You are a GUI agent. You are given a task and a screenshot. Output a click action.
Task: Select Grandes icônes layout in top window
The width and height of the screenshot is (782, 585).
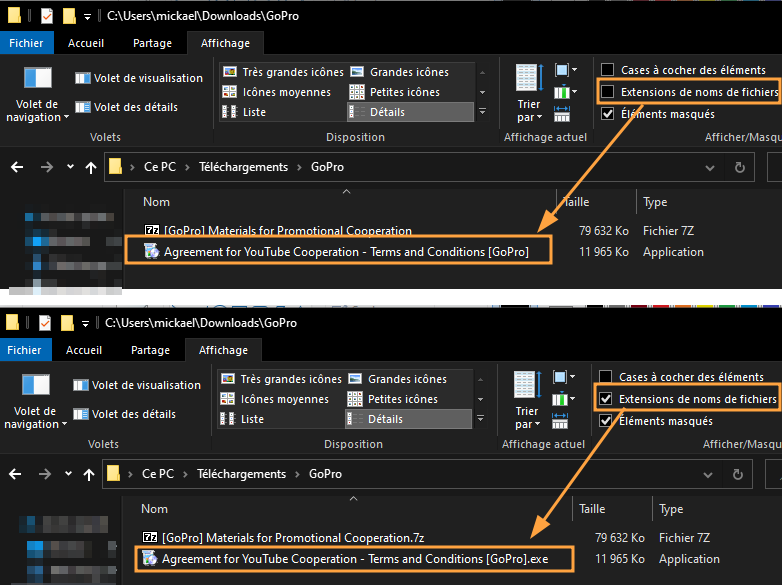coord(399,72)
